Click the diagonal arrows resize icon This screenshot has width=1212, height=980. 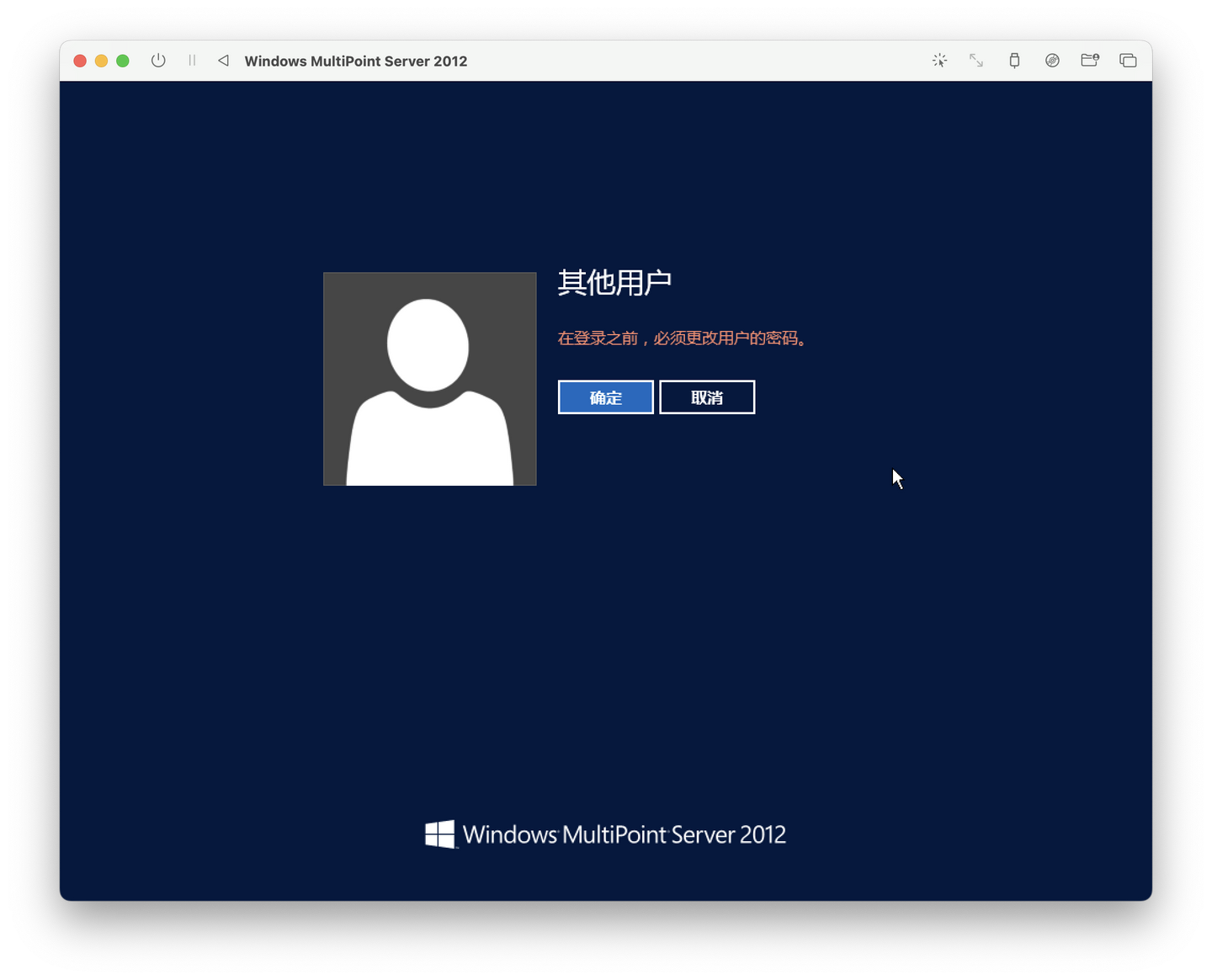click(x=976, y=61)
